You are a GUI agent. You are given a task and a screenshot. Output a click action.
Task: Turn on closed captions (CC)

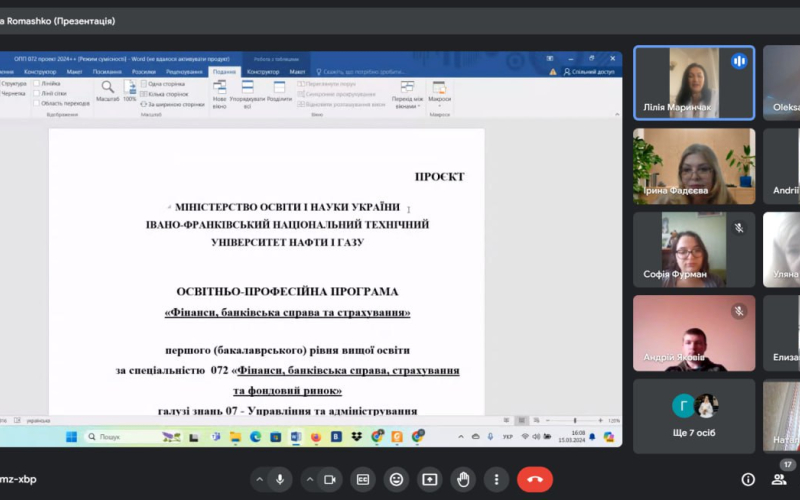coord(363,480)
